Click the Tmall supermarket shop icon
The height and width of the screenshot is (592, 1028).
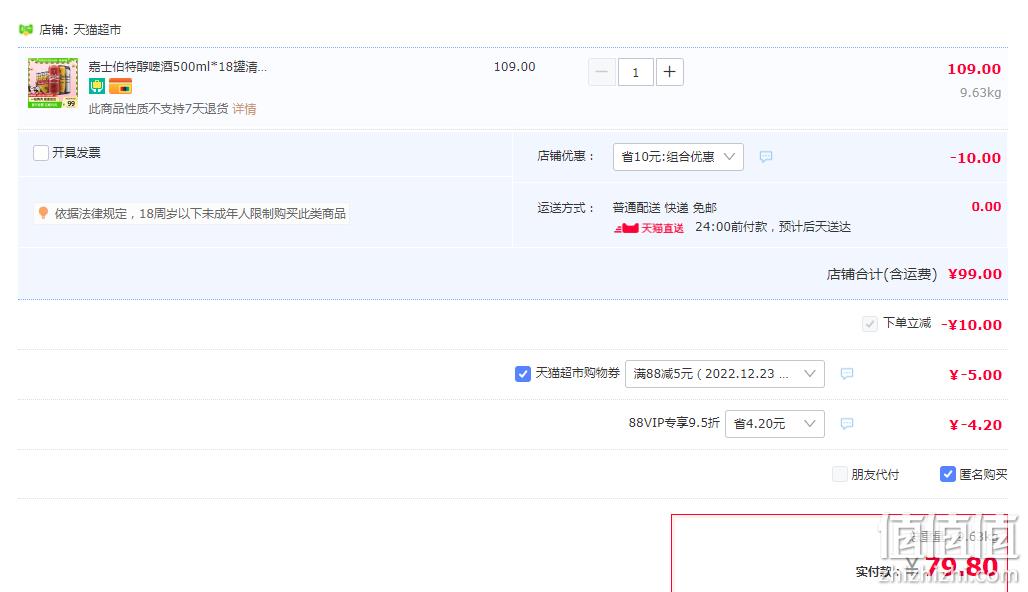click(x=26, y=30)
